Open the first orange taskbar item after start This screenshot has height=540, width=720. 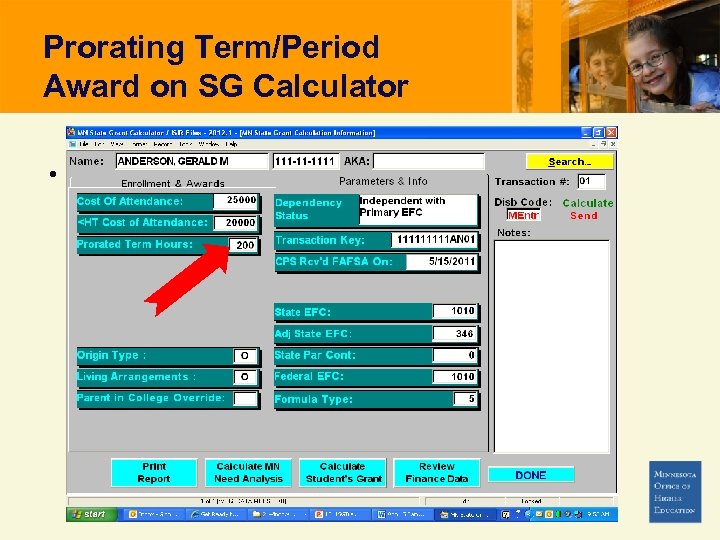[154, 515]
